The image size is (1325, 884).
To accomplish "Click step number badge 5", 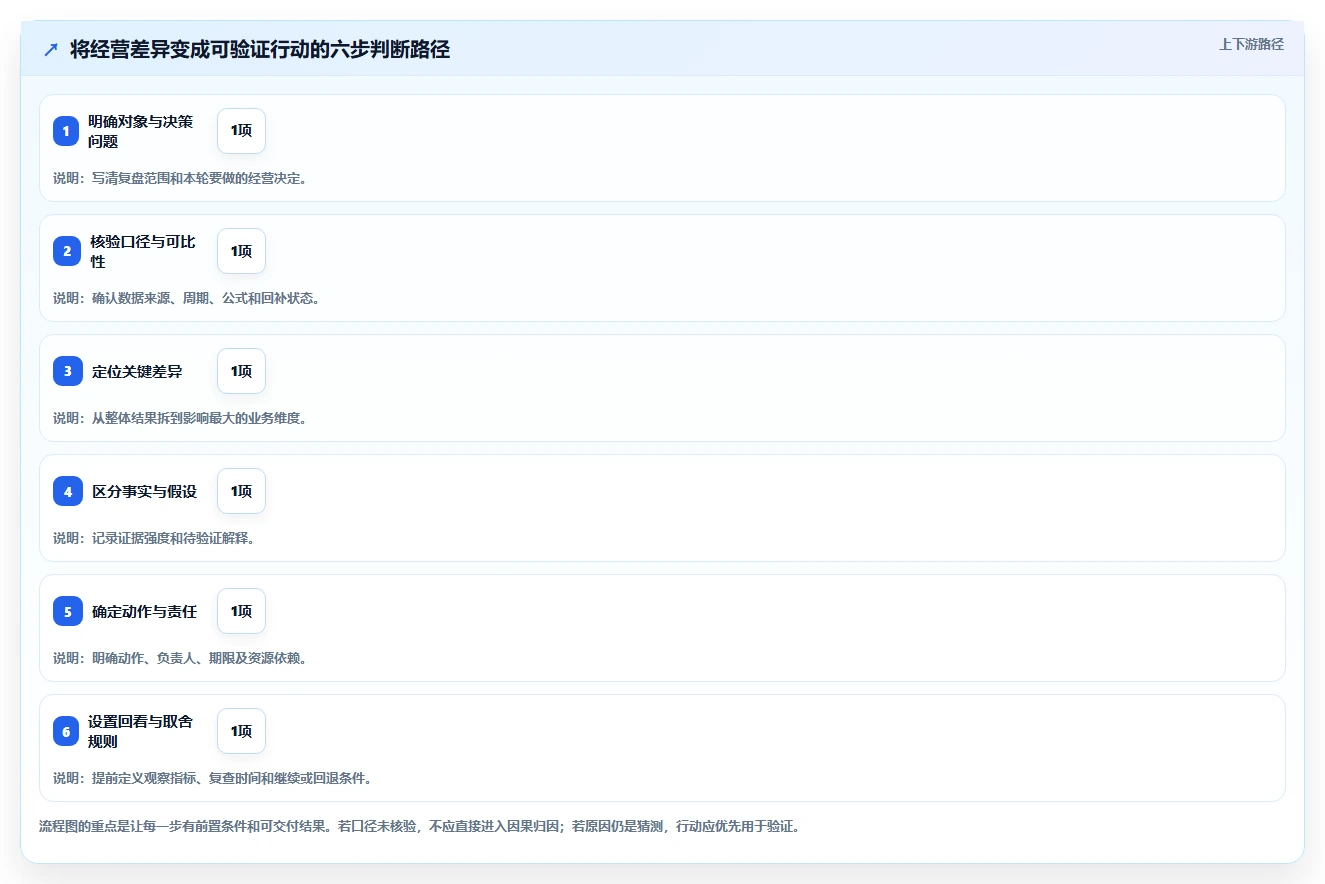I will (x=66, y=611).
